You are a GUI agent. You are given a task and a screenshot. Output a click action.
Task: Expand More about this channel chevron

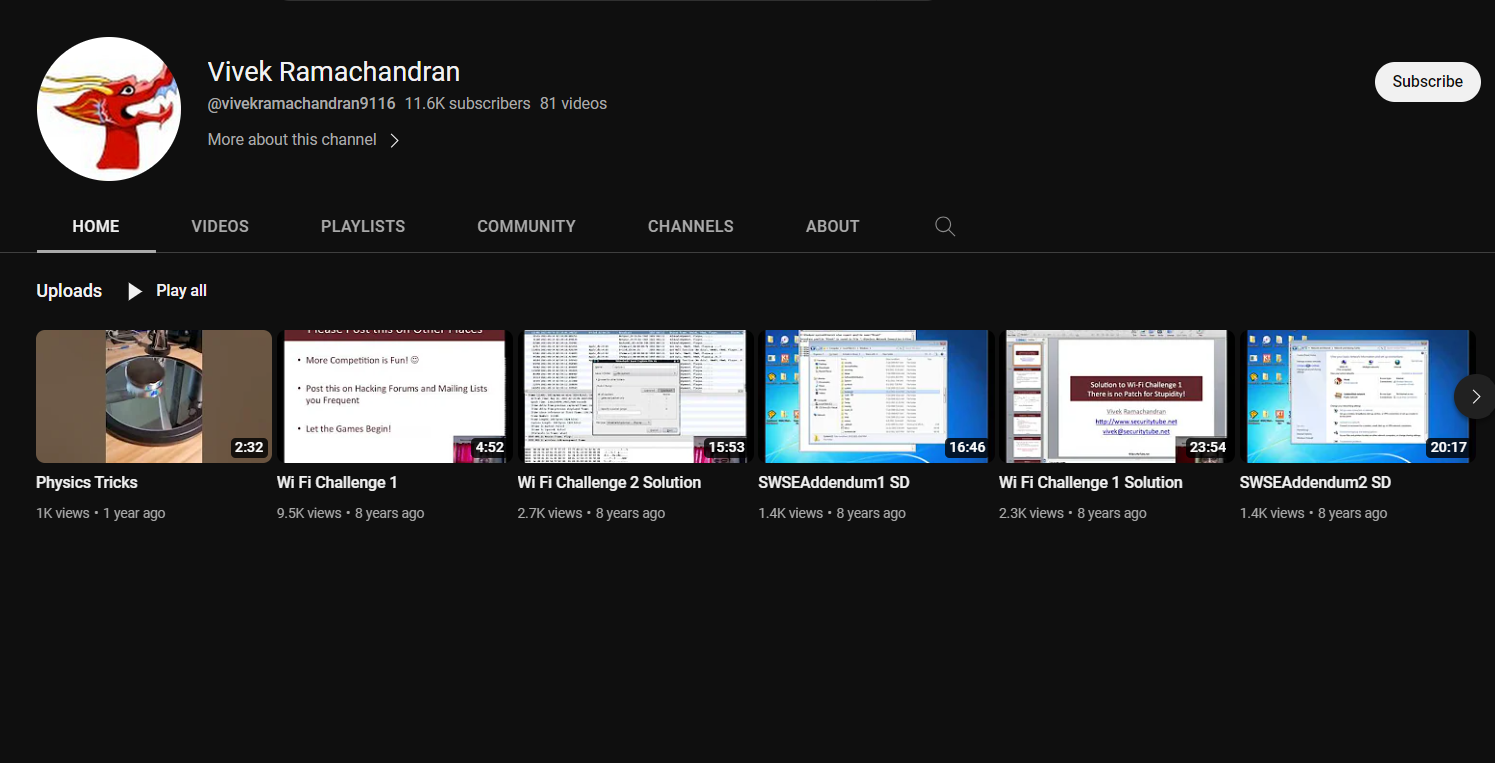pos(393,140)
